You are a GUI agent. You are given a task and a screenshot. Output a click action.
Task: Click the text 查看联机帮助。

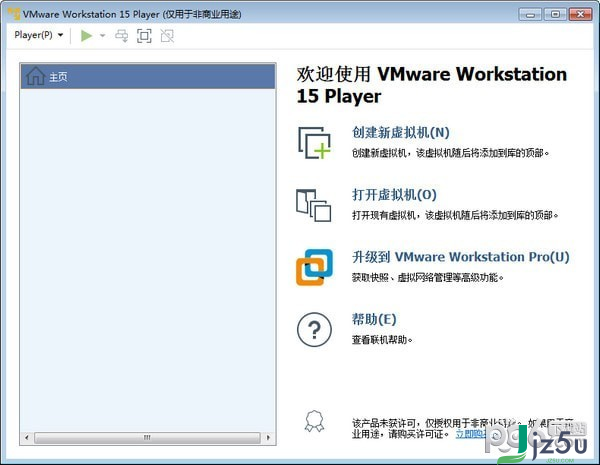point(382,340)
